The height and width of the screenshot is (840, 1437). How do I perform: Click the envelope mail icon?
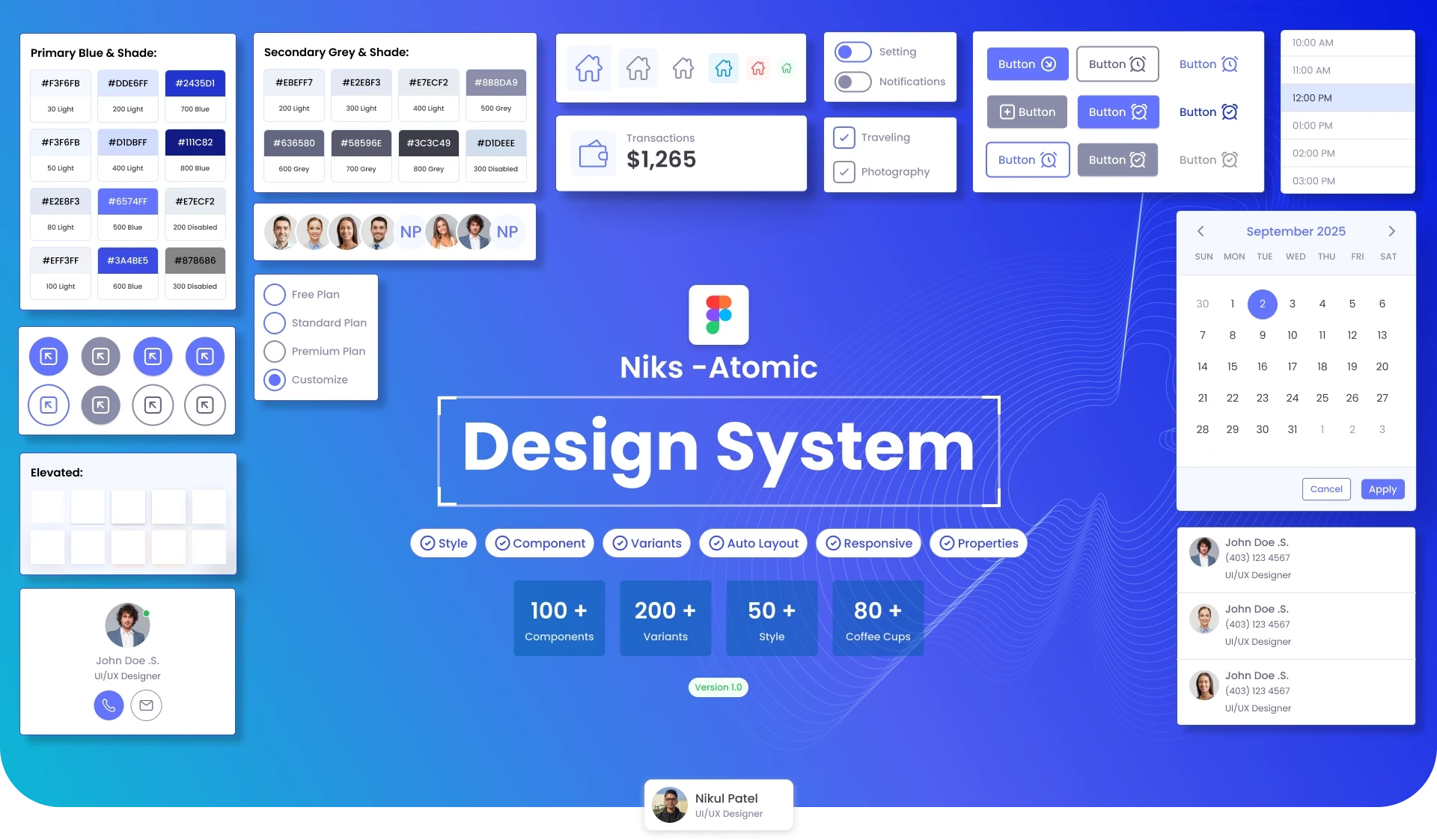[146, 705]
